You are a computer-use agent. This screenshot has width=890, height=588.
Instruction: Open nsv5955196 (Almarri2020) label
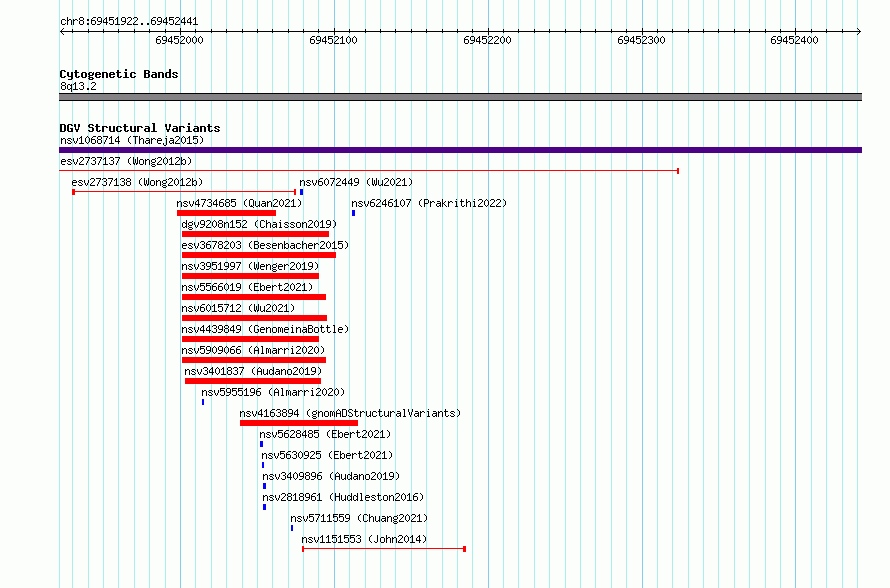coord(273,392)
